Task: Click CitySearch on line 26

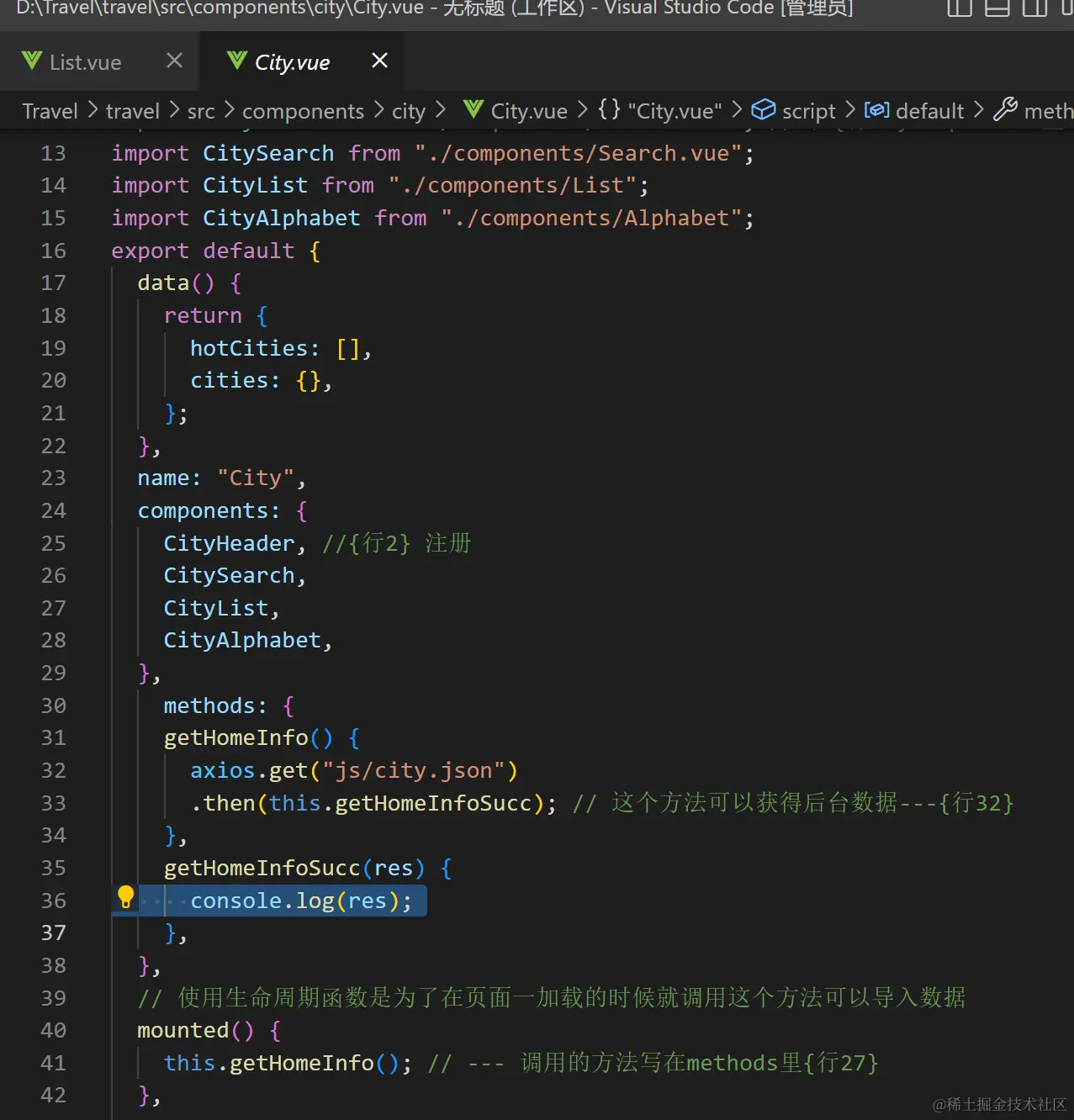Action: coord(229,575)
